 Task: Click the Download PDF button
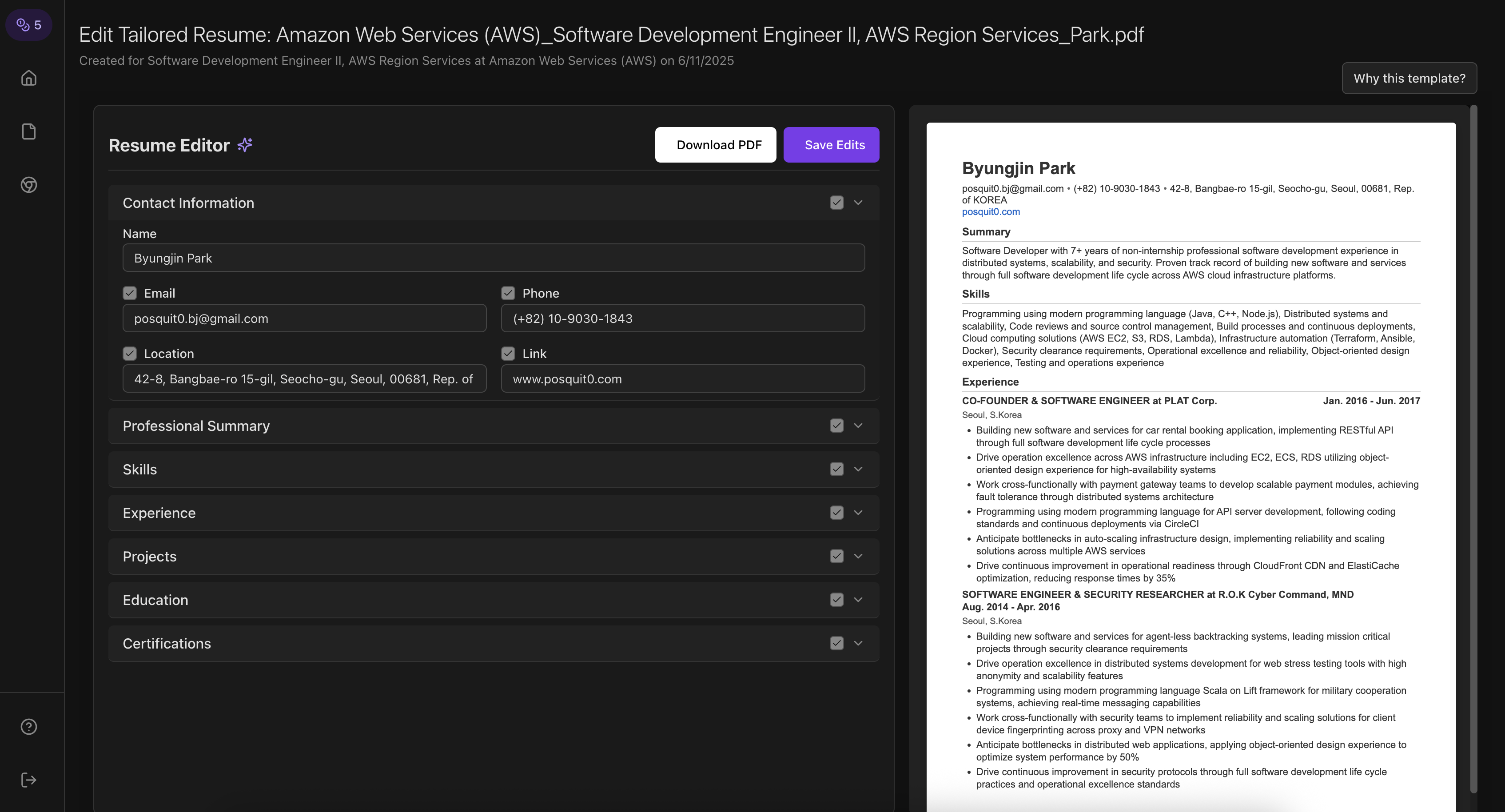[x=715, y=144]
